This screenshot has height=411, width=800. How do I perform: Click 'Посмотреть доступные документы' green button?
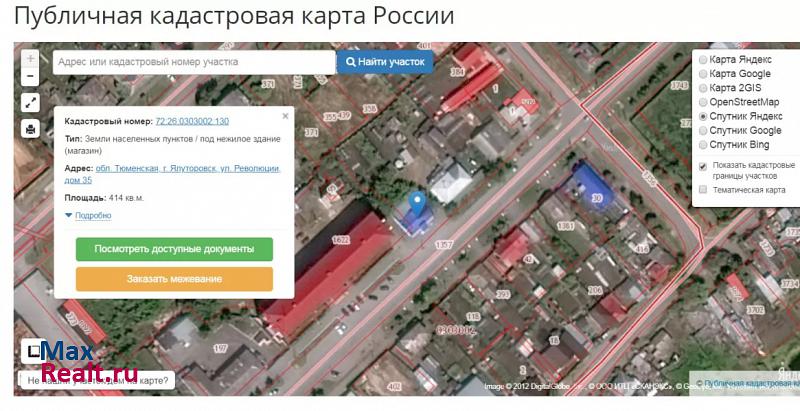(174, 249)
